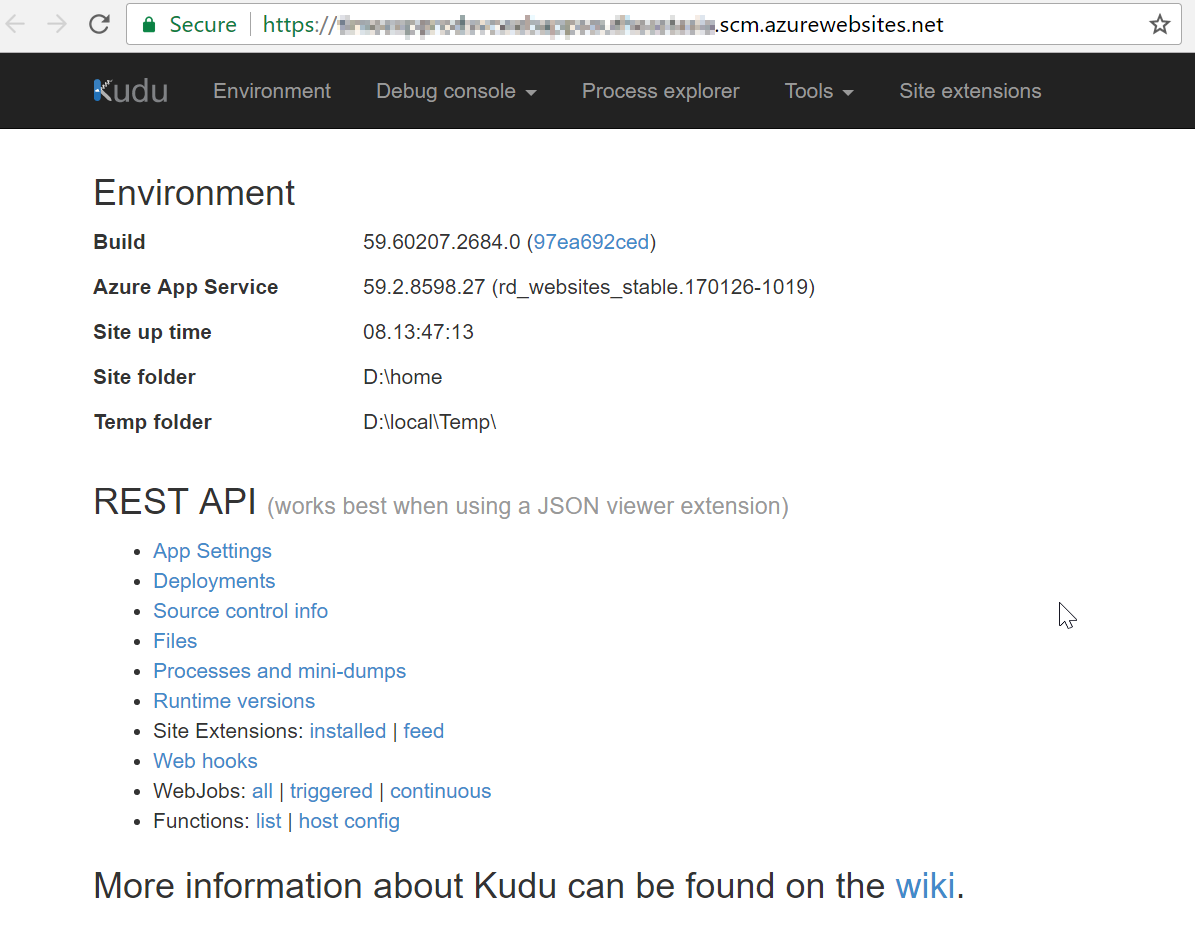Go forward using the browser forward arrow

[57, 24]
